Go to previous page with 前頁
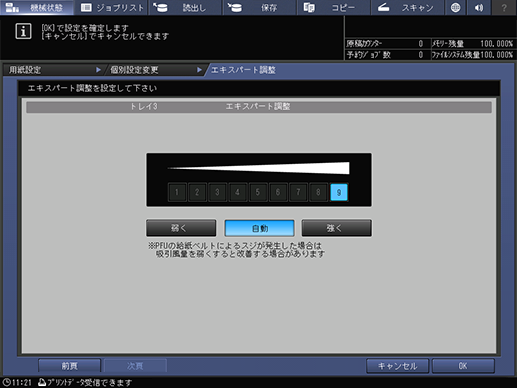517x388 pixels. point(69,366)
